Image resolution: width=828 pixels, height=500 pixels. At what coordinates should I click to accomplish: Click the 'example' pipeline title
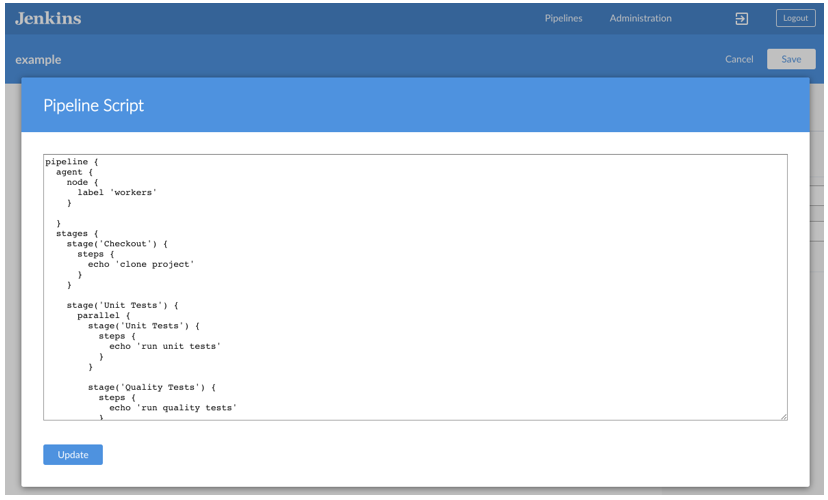point(38,60)
